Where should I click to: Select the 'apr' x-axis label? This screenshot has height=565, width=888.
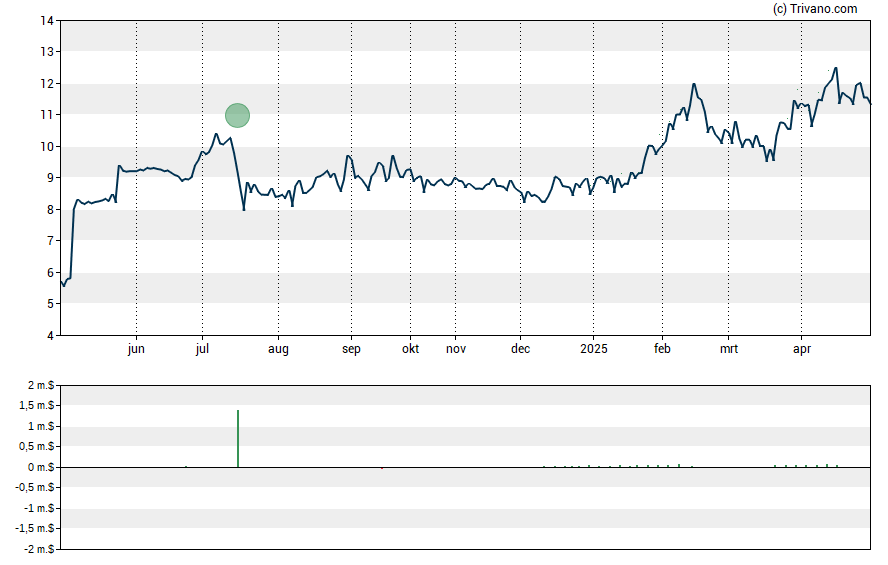tap(801, 349)
